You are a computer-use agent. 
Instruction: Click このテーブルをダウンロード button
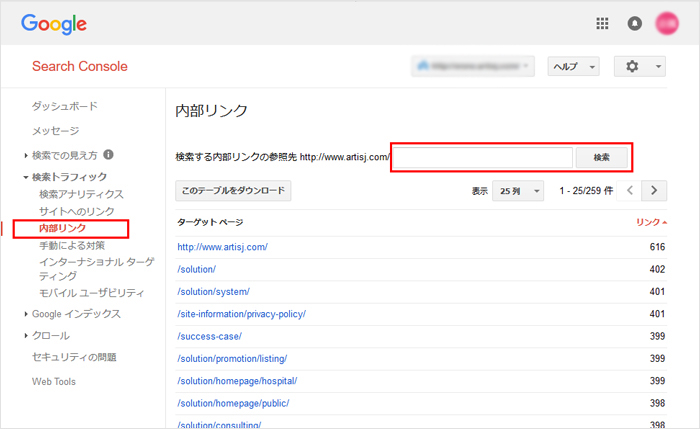point(233,191)
